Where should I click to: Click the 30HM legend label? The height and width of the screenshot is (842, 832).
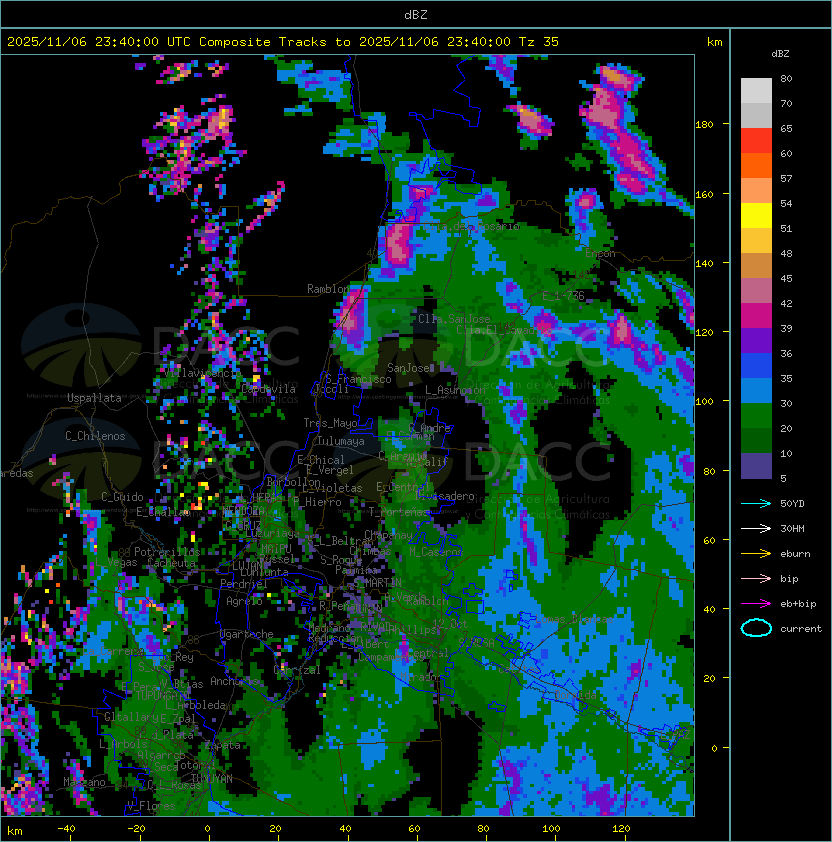pos(792,528)
